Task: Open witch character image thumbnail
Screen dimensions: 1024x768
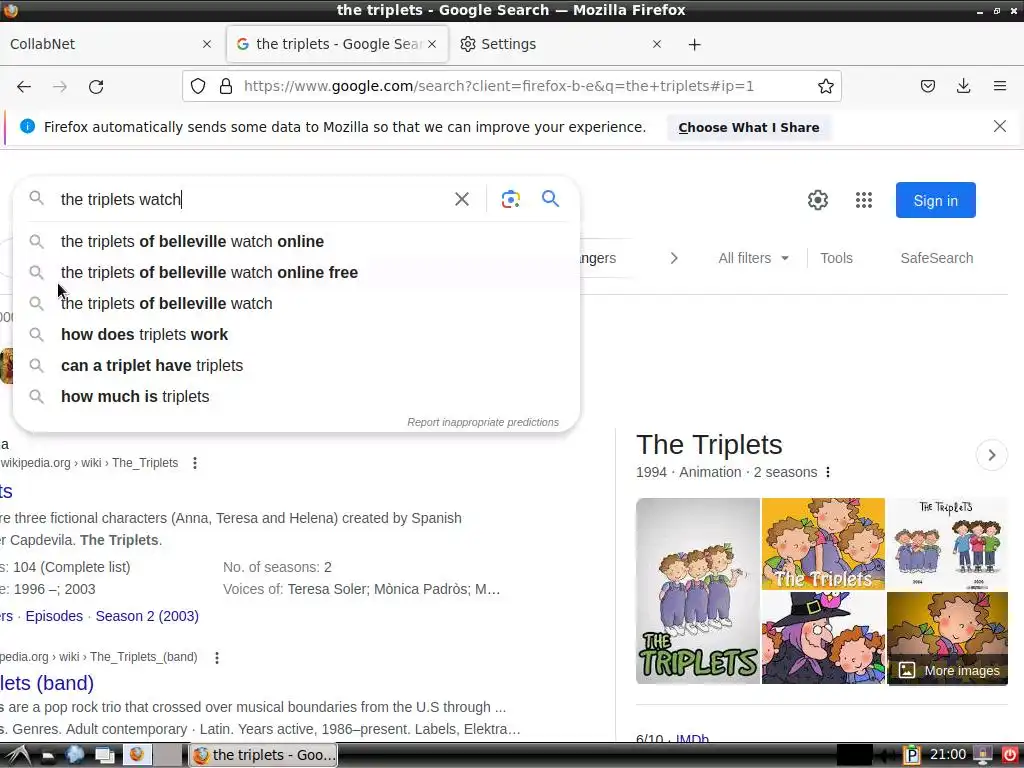Action: click(823, 638)
